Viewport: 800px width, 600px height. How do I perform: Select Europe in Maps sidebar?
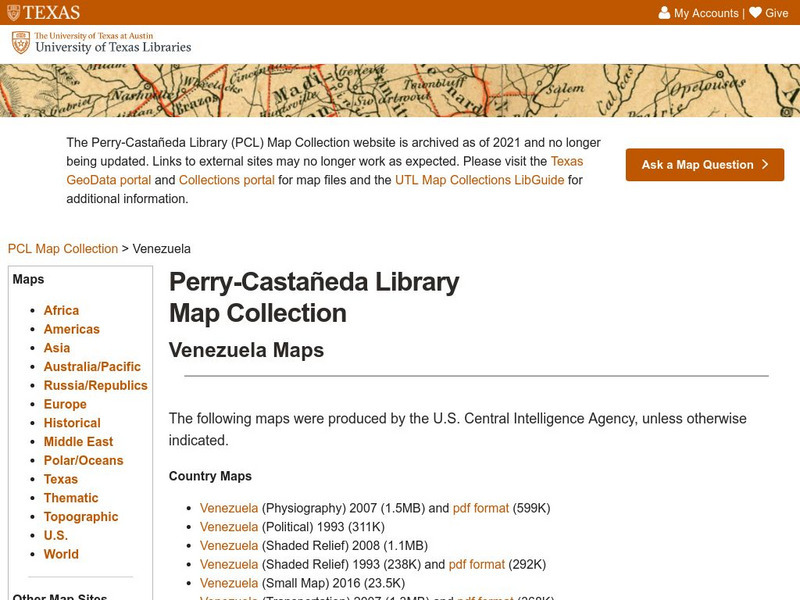[65, 404]
